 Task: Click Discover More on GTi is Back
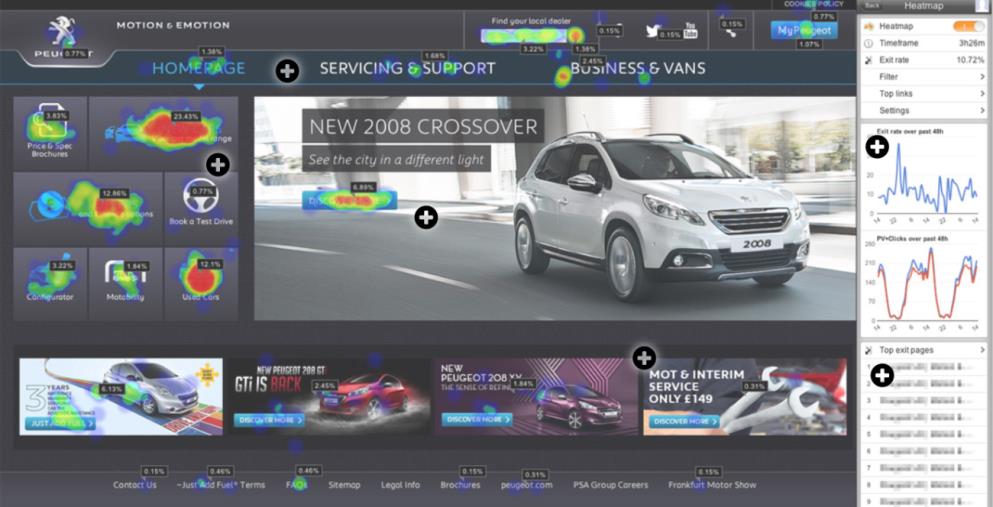click(269, 420)
